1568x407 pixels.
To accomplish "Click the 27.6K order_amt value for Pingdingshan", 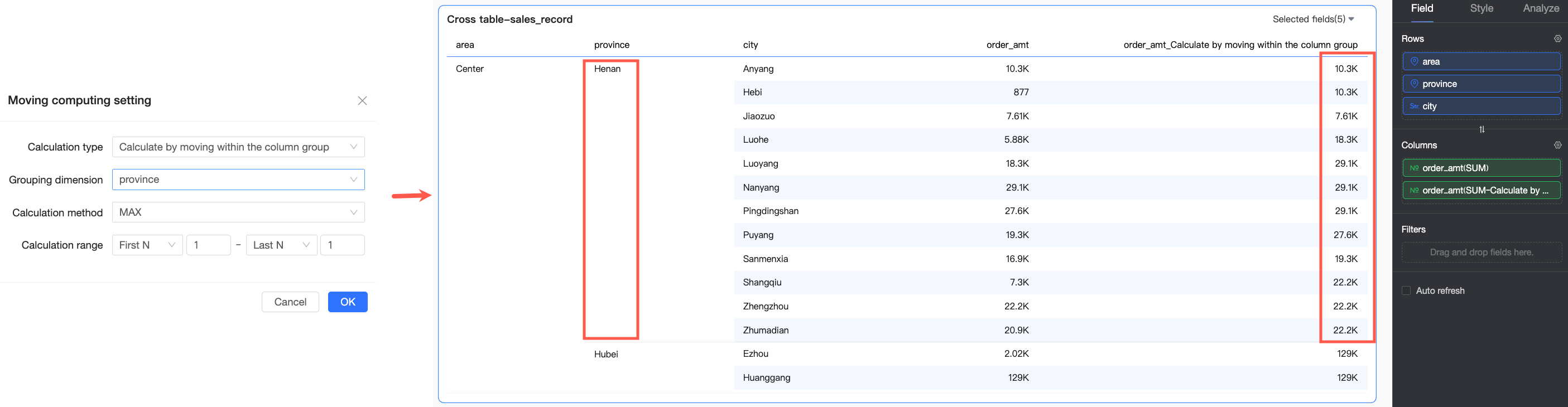I will pos(1017,211).
